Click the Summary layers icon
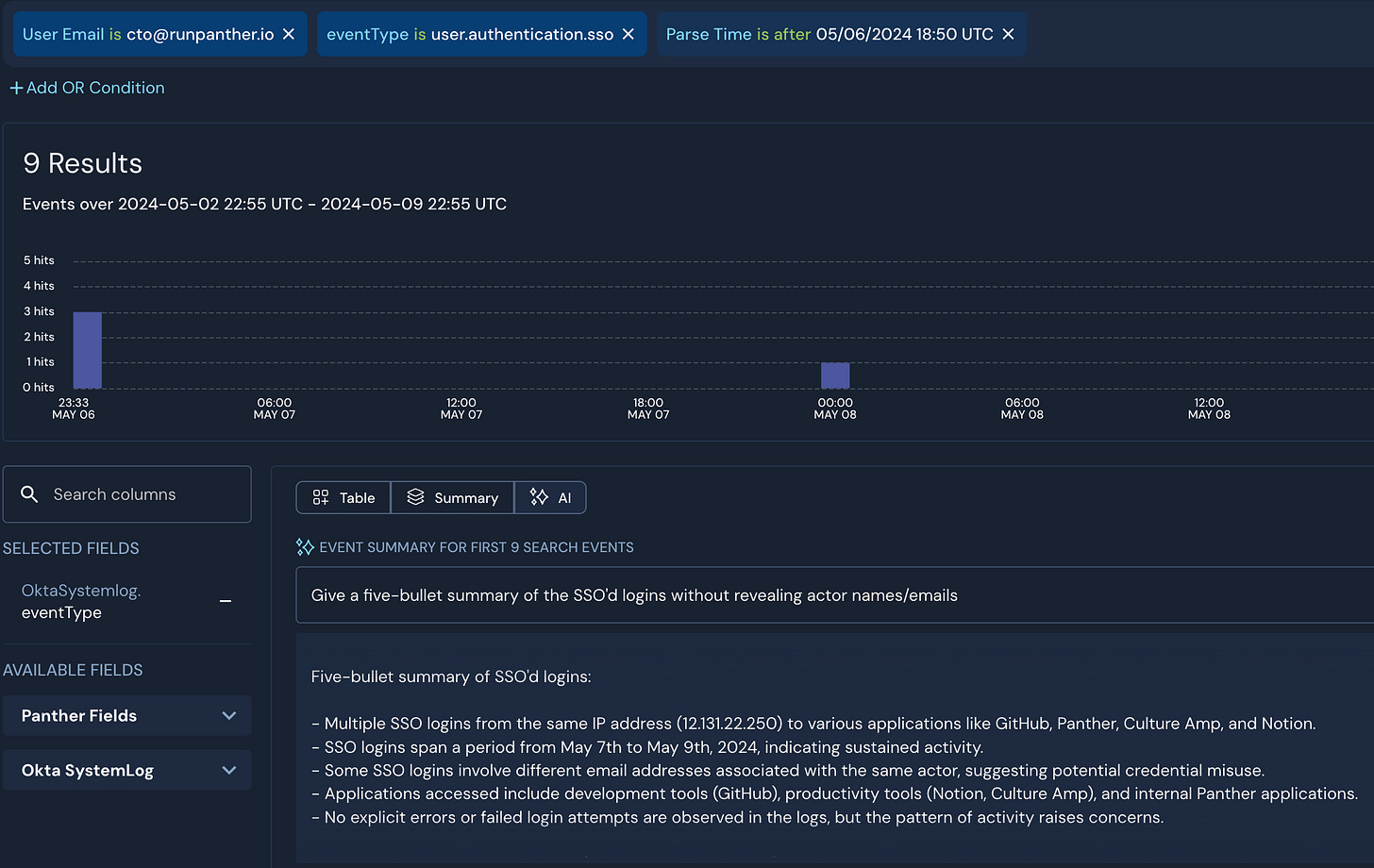 pyautogui.click(x=415, y=497)
